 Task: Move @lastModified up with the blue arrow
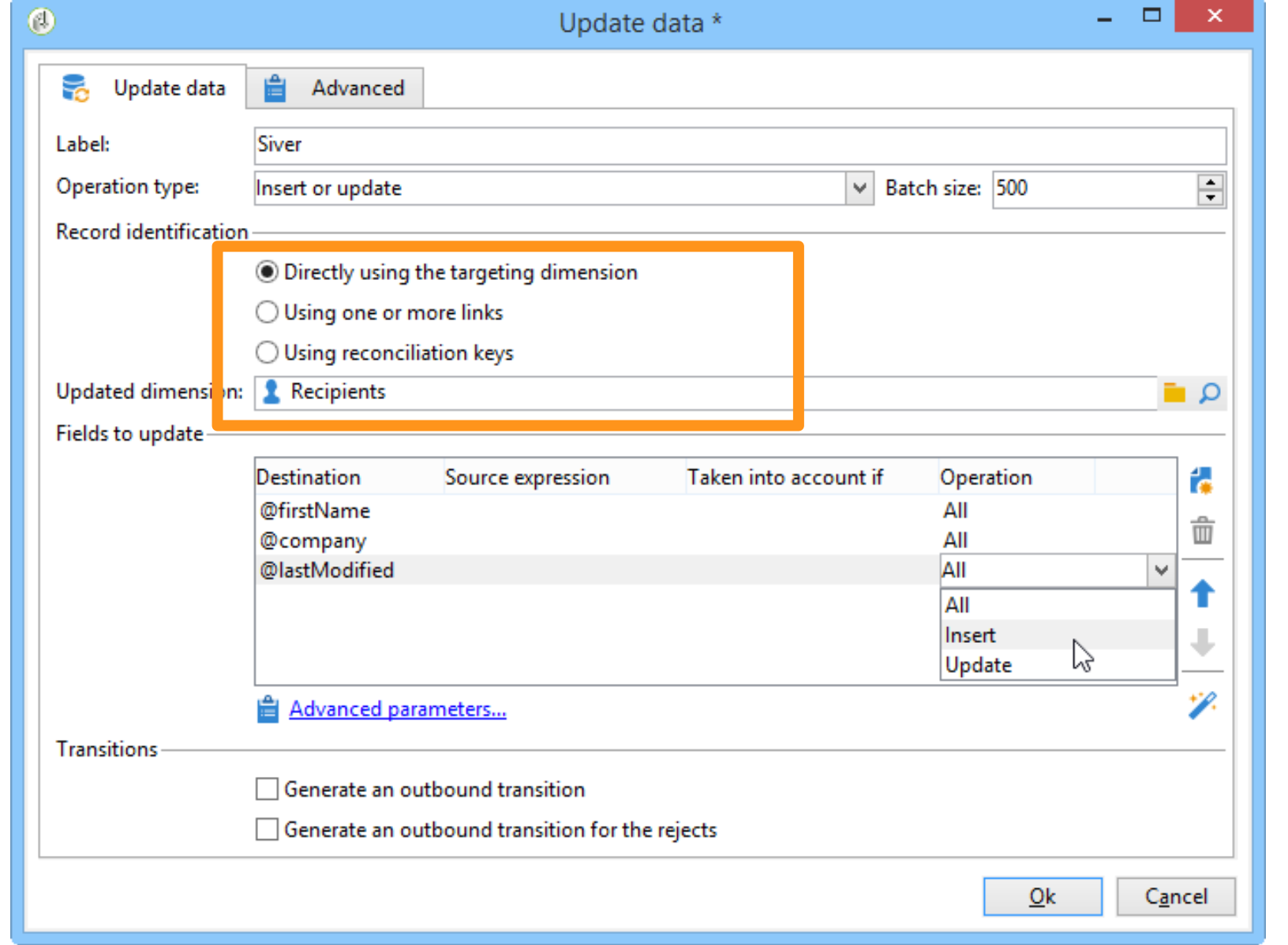pyautogui.click(x=1203, y=594)
